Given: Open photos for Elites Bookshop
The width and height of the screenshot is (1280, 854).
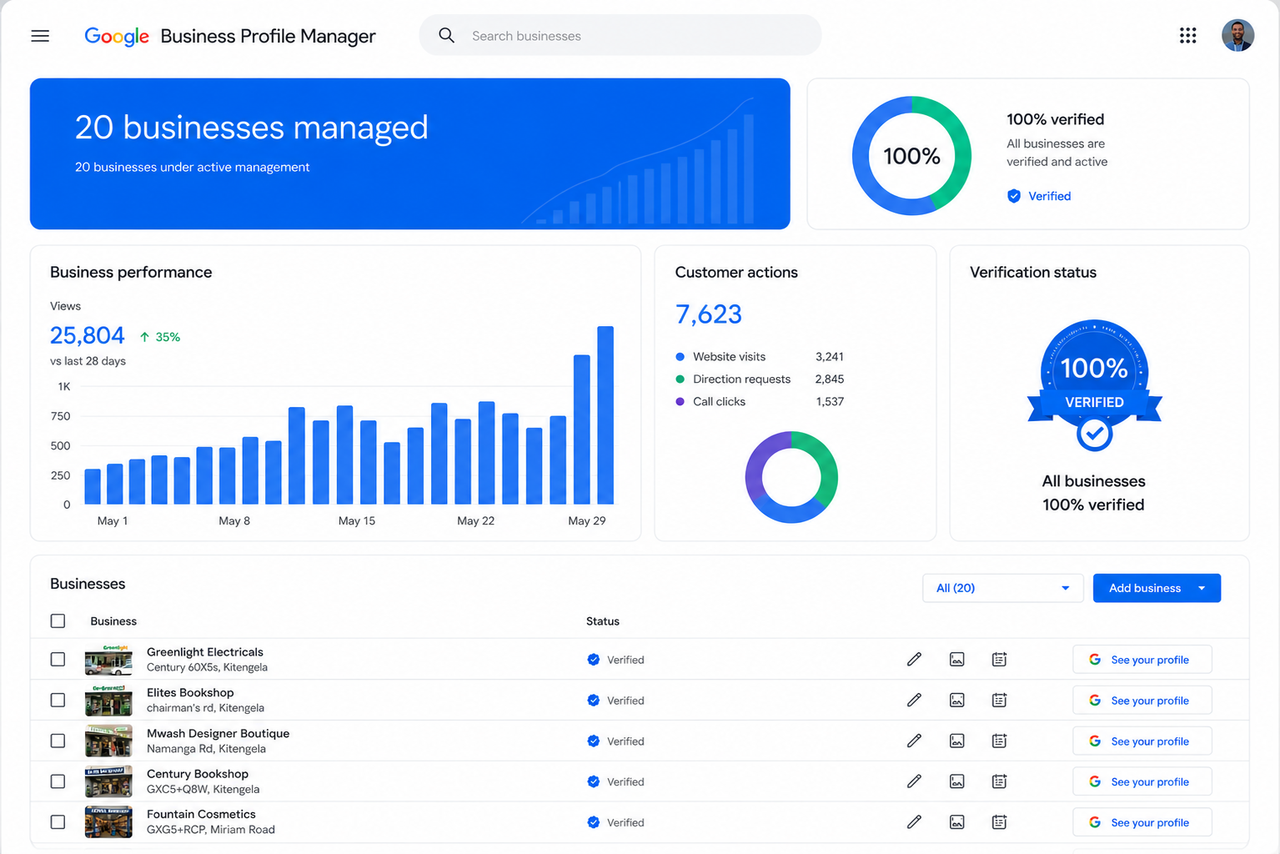Looking at the screenshot, I should [x=957, y=700].
